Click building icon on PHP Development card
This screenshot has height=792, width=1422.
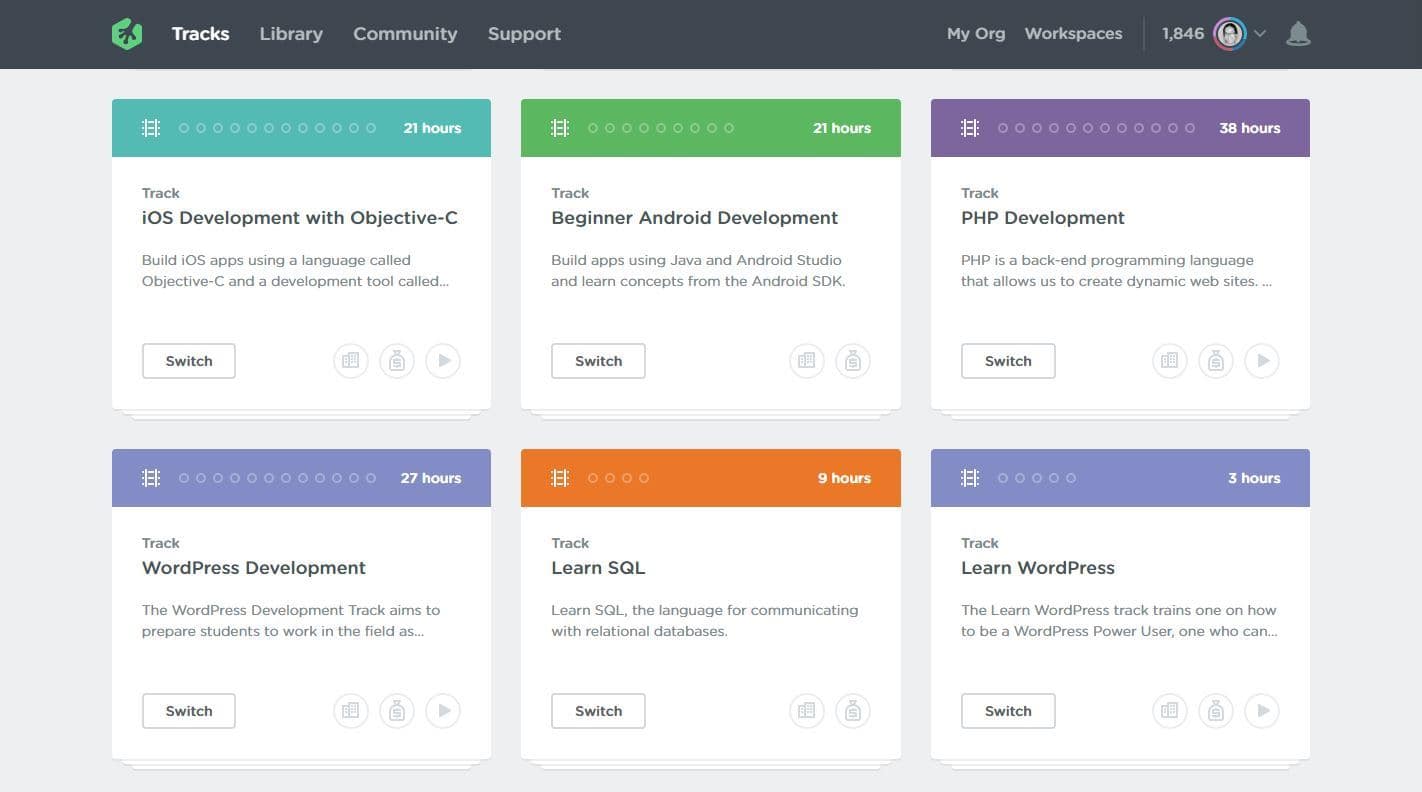[x=1170, y=361]
